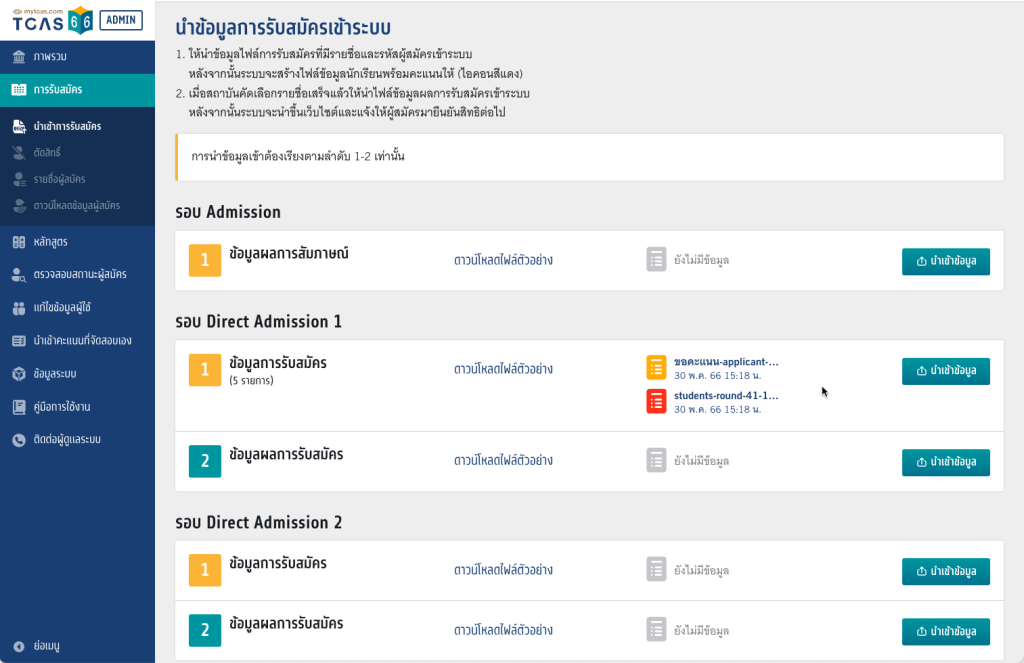Image resolution: width=1024 pixels, height=663 pixels.
Task: Click the ข้อมูลระบบ cube icon
Action: point(19,374)
